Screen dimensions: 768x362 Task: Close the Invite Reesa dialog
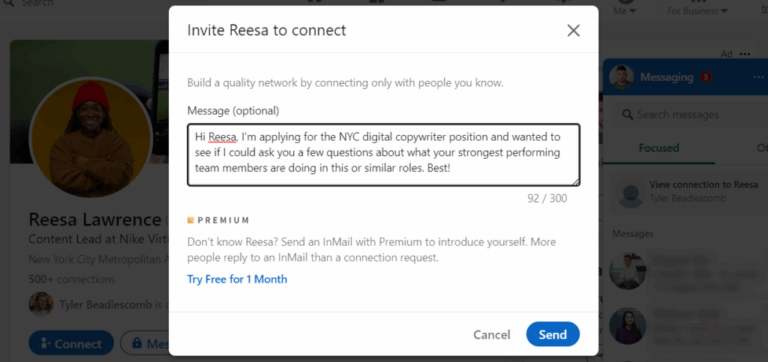(573, 31)
